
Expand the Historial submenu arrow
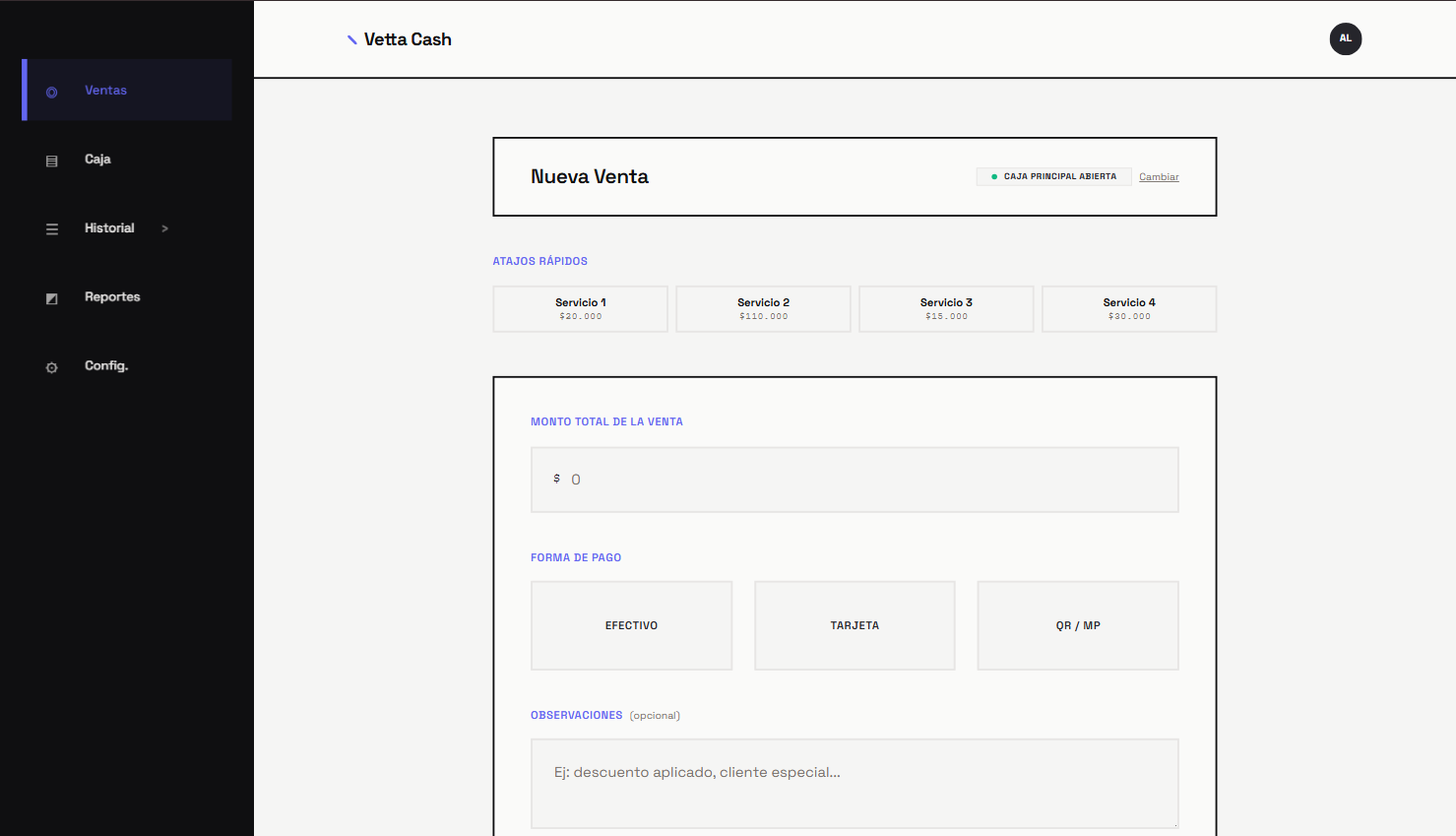[164, 228]
